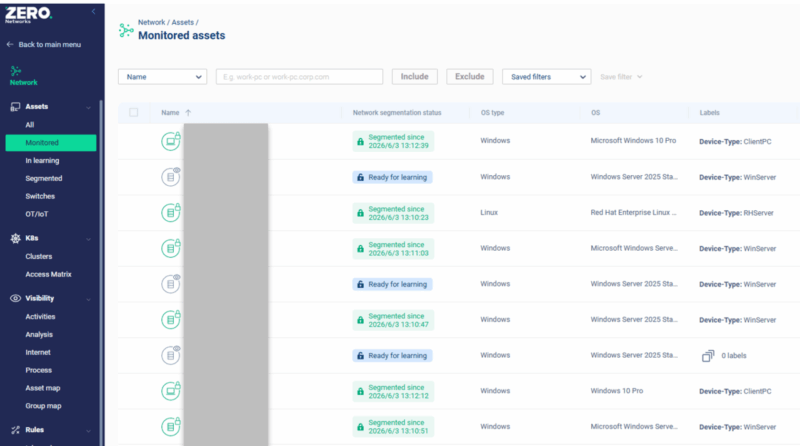The width and height of the screenshot is (800, 446).
Task: Open the Name filter field dropdown
Action: click(162, 77)
